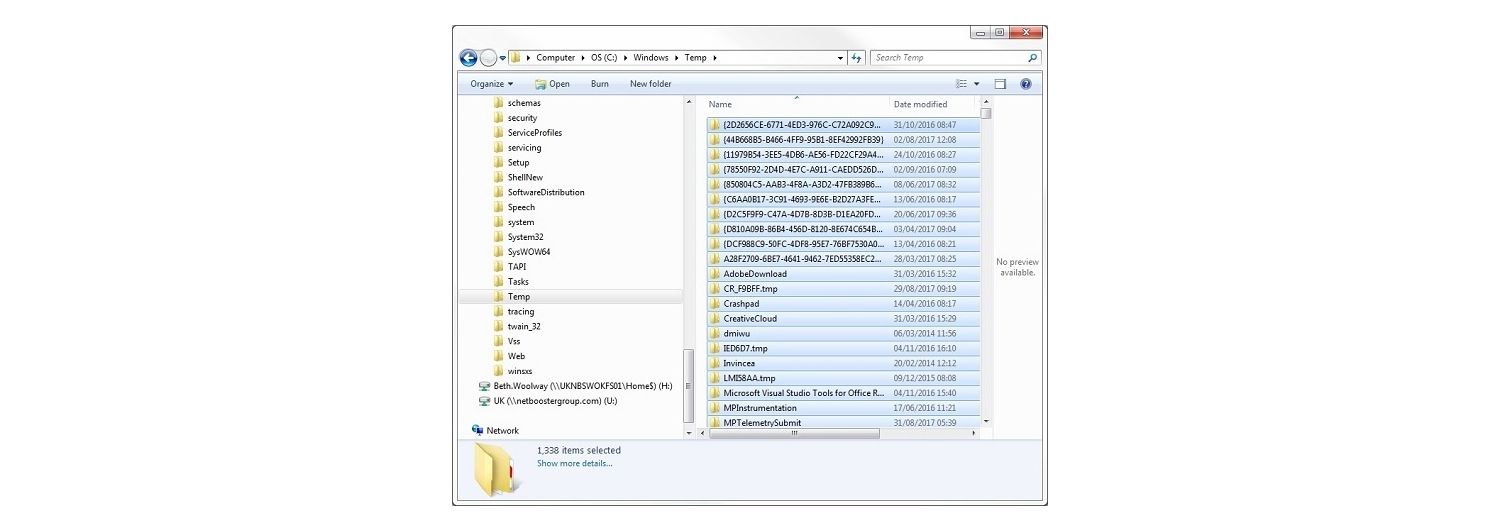Click the Network icon in navigation pane
Image resolution: width=1500 pixels, height=531 pixels.
pyautogui.click(x=477, y=430)
